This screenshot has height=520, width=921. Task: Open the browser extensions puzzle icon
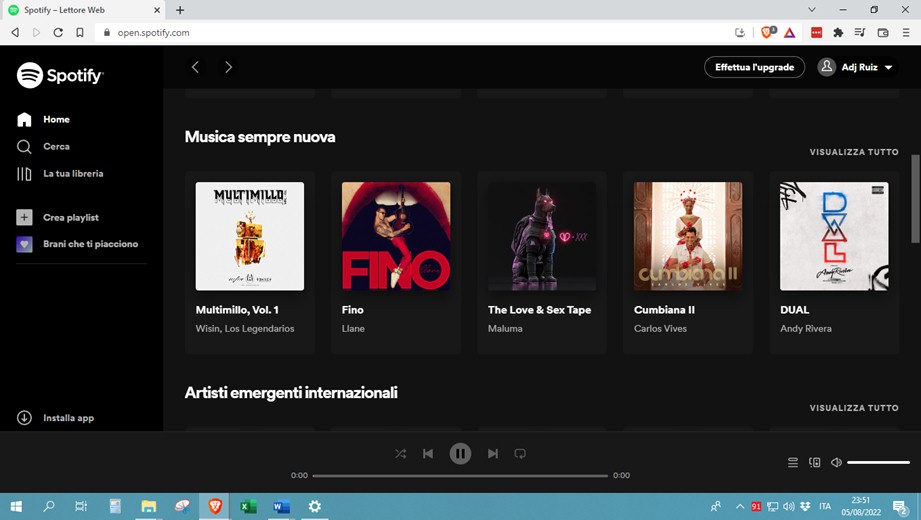[x=838, y=33]
